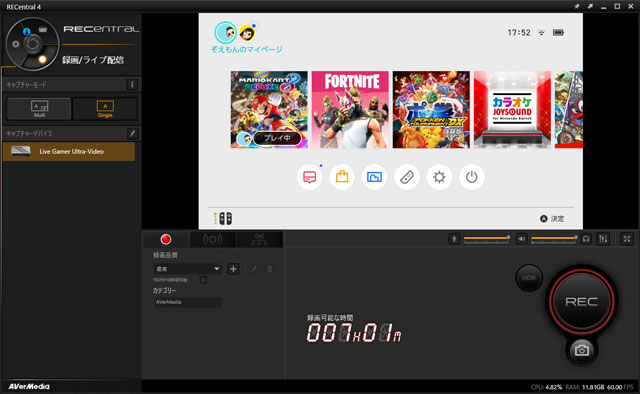640x394 pixels.
Task: Add a new recording quality profile
Action: pos(233,269)
